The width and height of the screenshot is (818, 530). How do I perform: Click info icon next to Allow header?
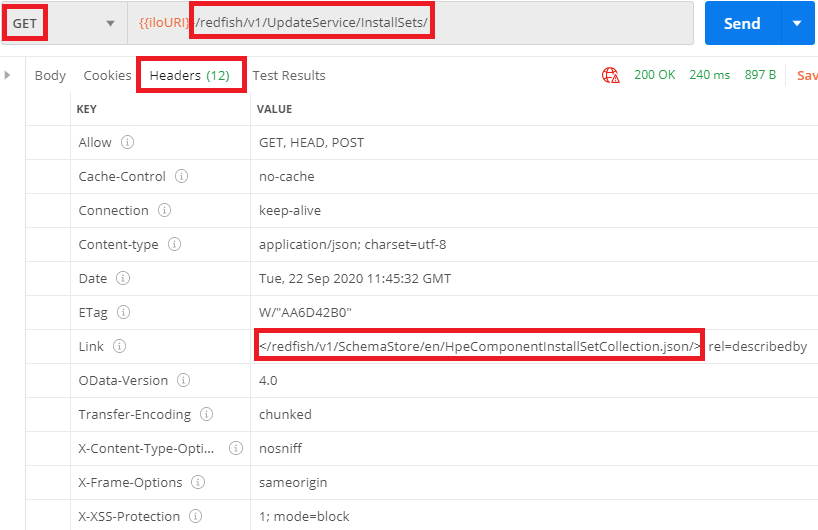coord(127,142)
